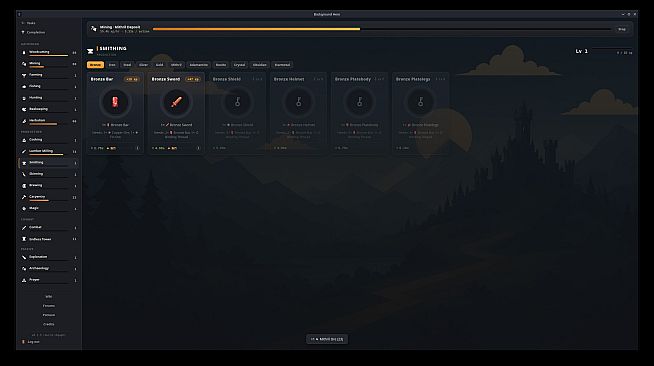Open the Carpentry hammer icon
Screen dimensions: 654x366
coord(24,197)
